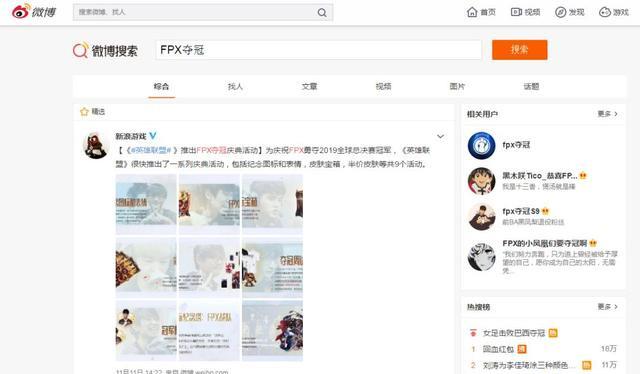The width and height of the screenshot is (640, 374).
Task: Click the badge after 国血红包
Action: (522, 349)
